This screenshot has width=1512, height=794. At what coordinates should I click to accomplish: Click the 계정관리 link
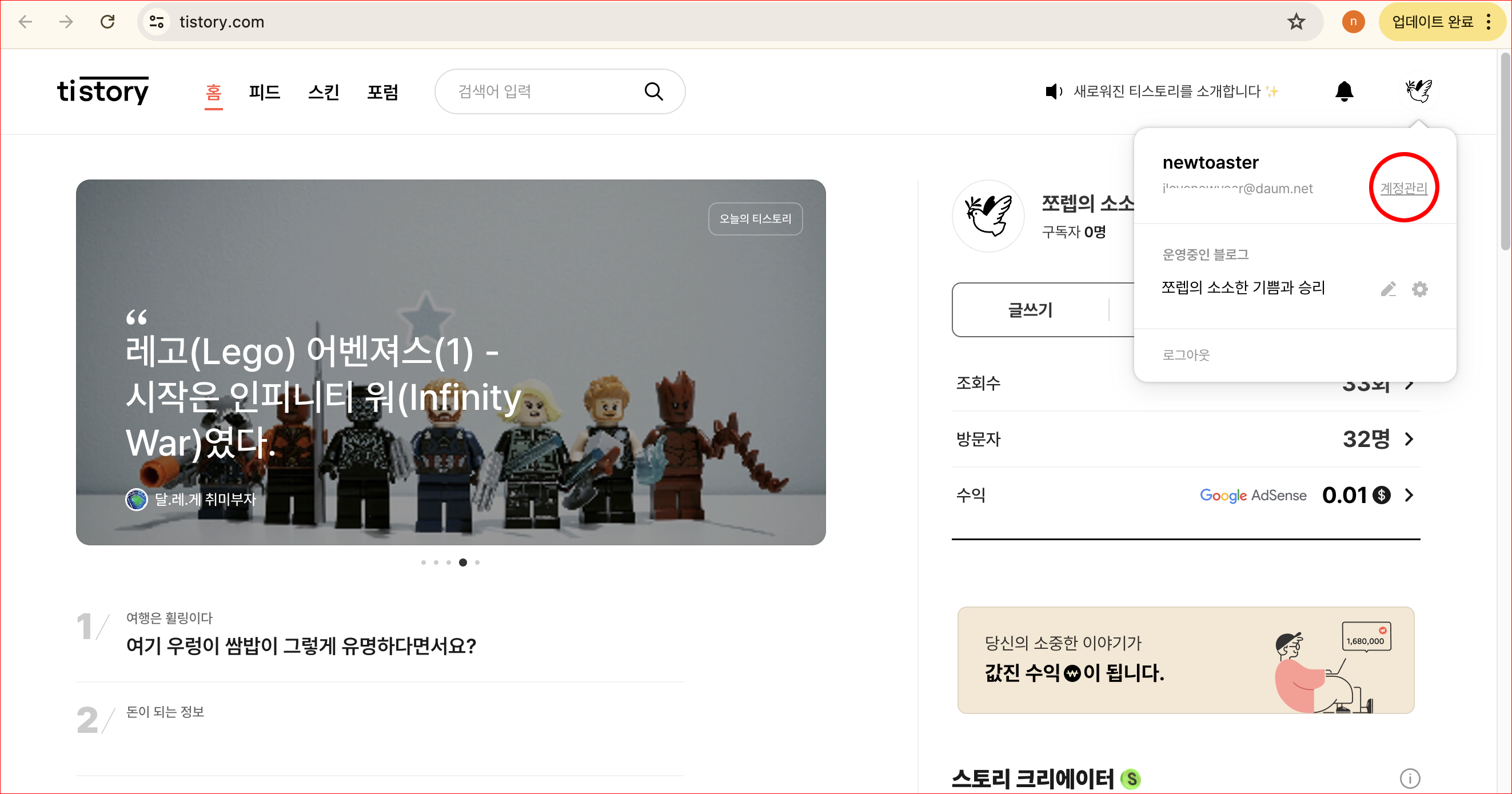[x=1403, y=188]
